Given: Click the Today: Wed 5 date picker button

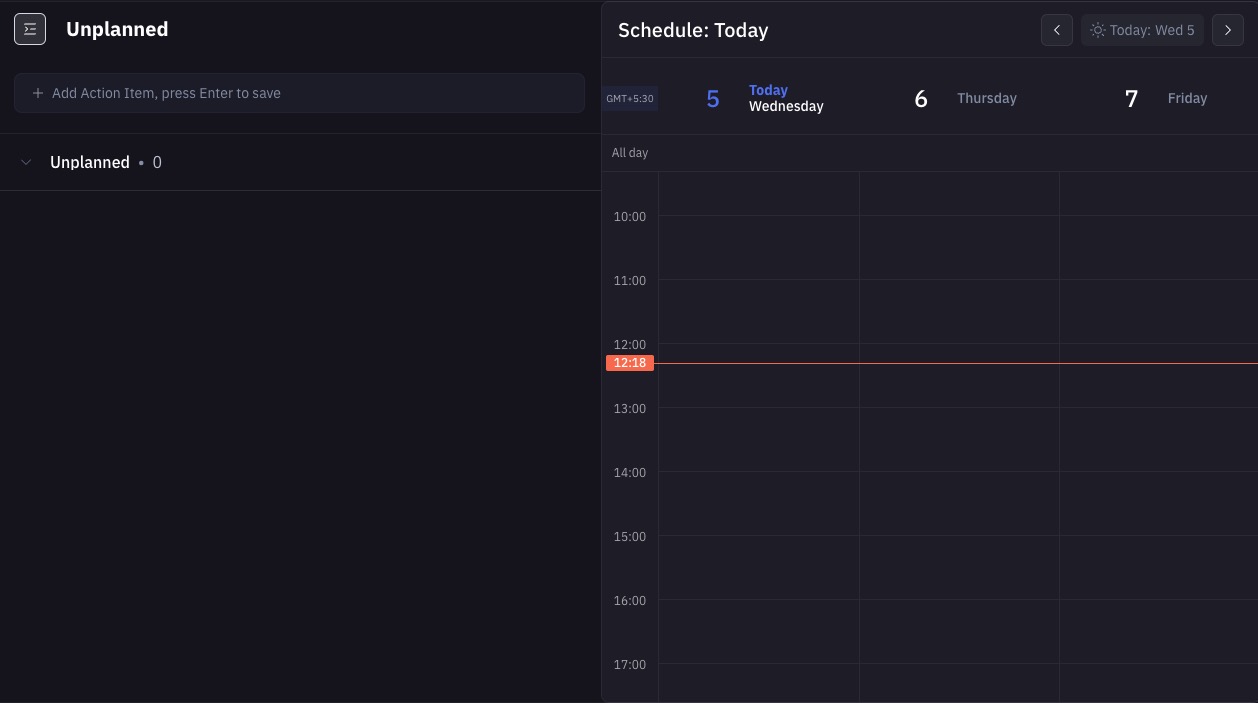Looking at the screenshot, I should (x=1143, y=30).
